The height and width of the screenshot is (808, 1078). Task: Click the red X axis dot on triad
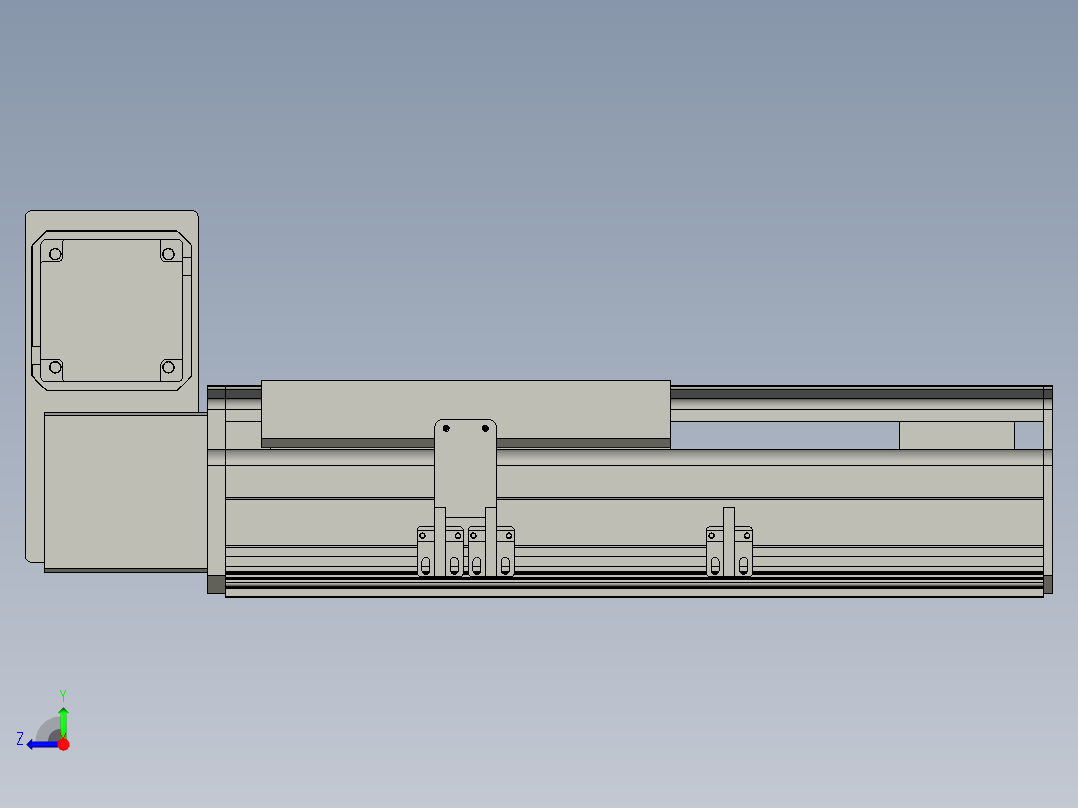[x=64, y=745]
